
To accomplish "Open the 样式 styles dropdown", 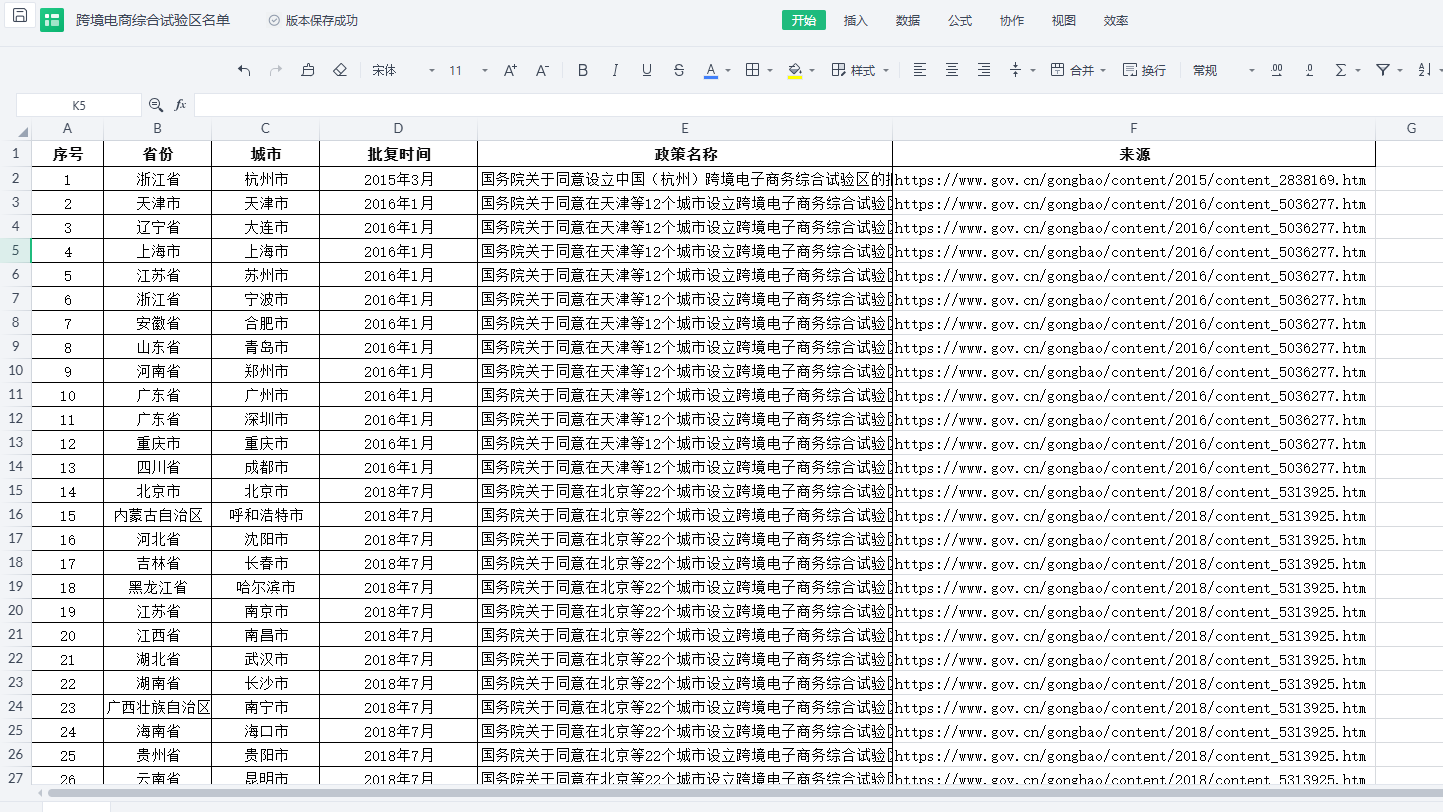I will coord(860,70).
